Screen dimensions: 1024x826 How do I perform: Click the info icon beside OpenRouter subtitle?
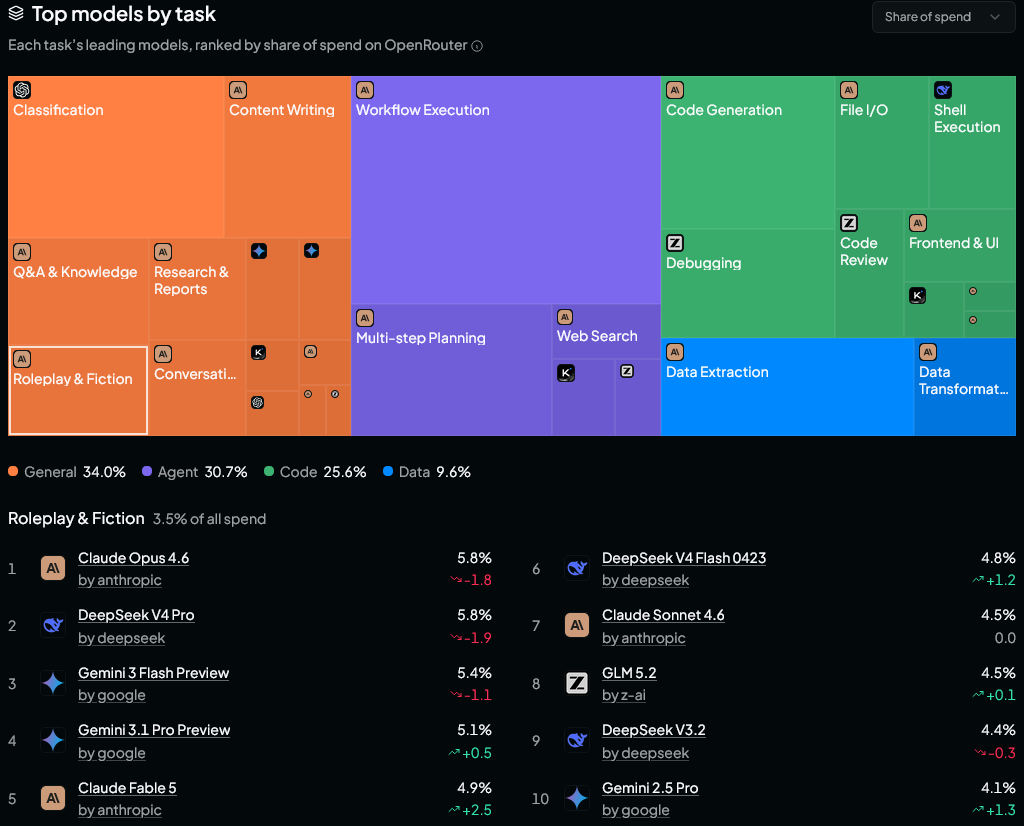pyautogui.click(x=477, y=46)
